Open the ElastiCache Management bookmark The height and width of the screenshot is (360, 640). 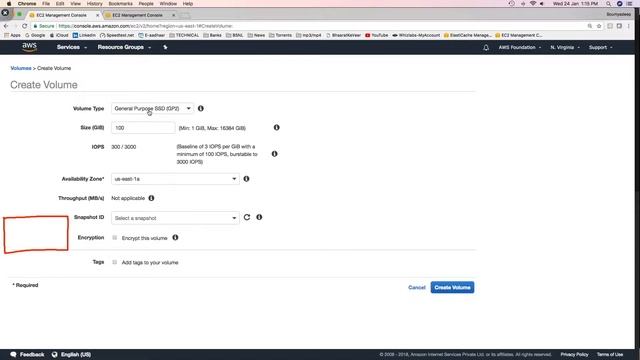pos(468,36)
